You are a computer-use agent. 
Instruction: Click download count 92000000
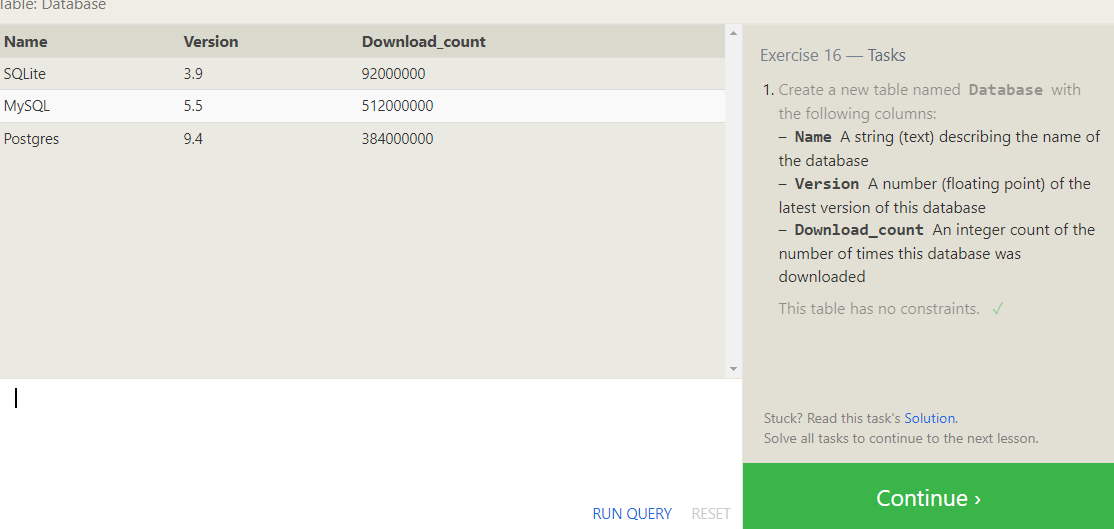pos(394,73)
